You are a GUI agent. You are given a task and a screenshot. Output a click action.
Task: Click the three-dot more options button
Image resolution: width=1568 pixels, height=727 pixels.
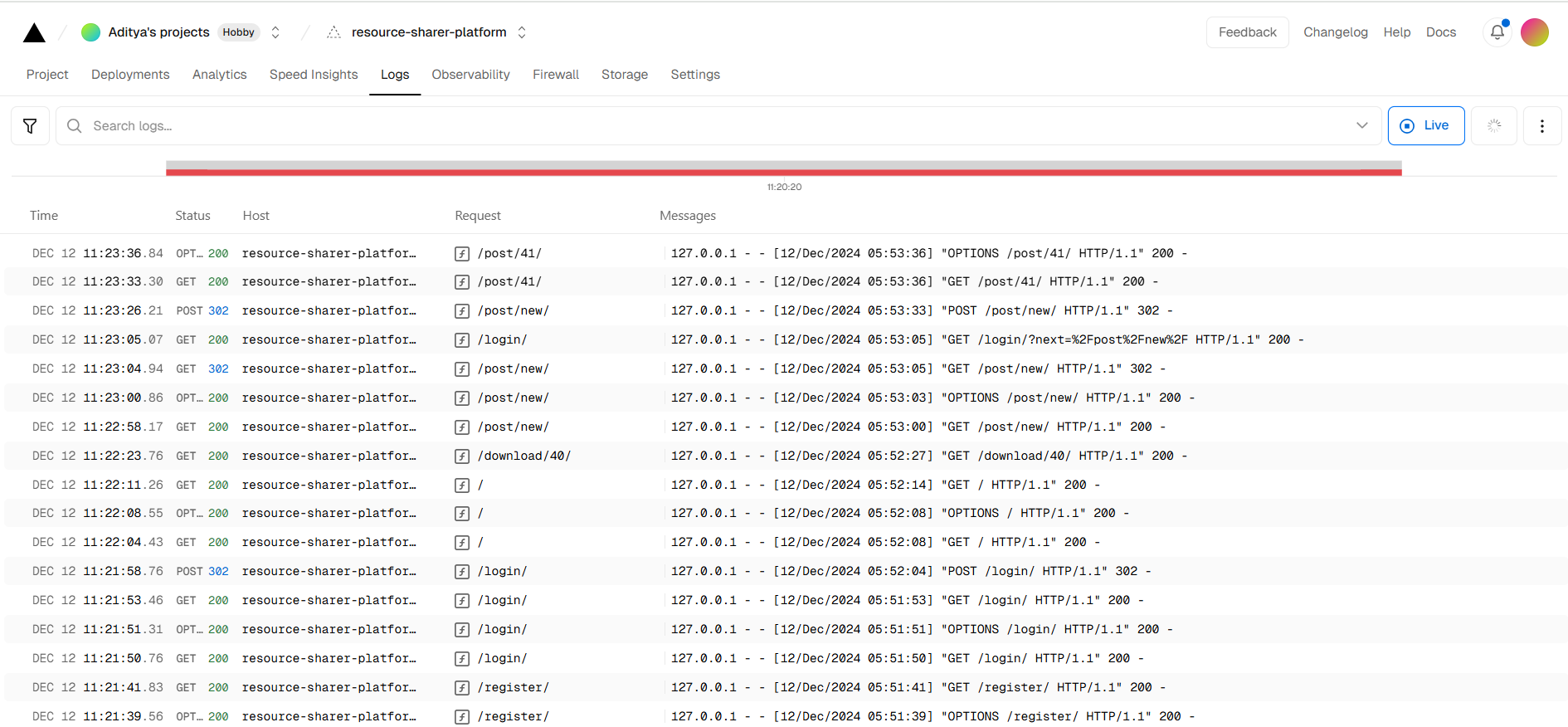point(1541,126)
